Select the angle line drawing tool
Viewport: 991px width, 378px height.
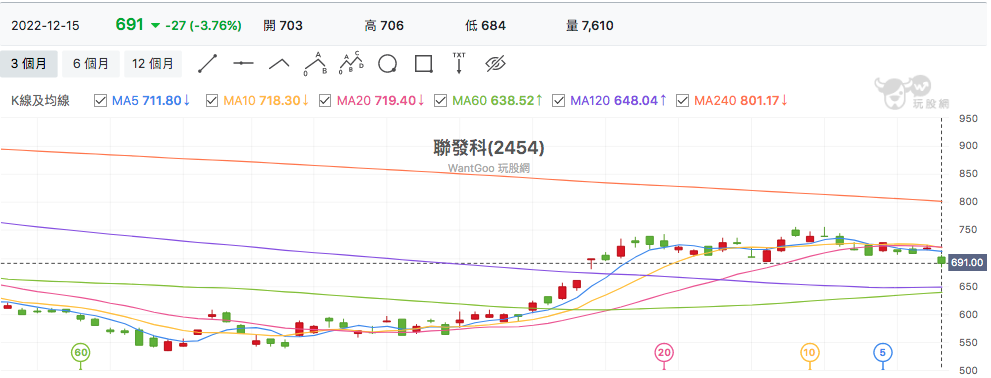click(x=279, y=64)
